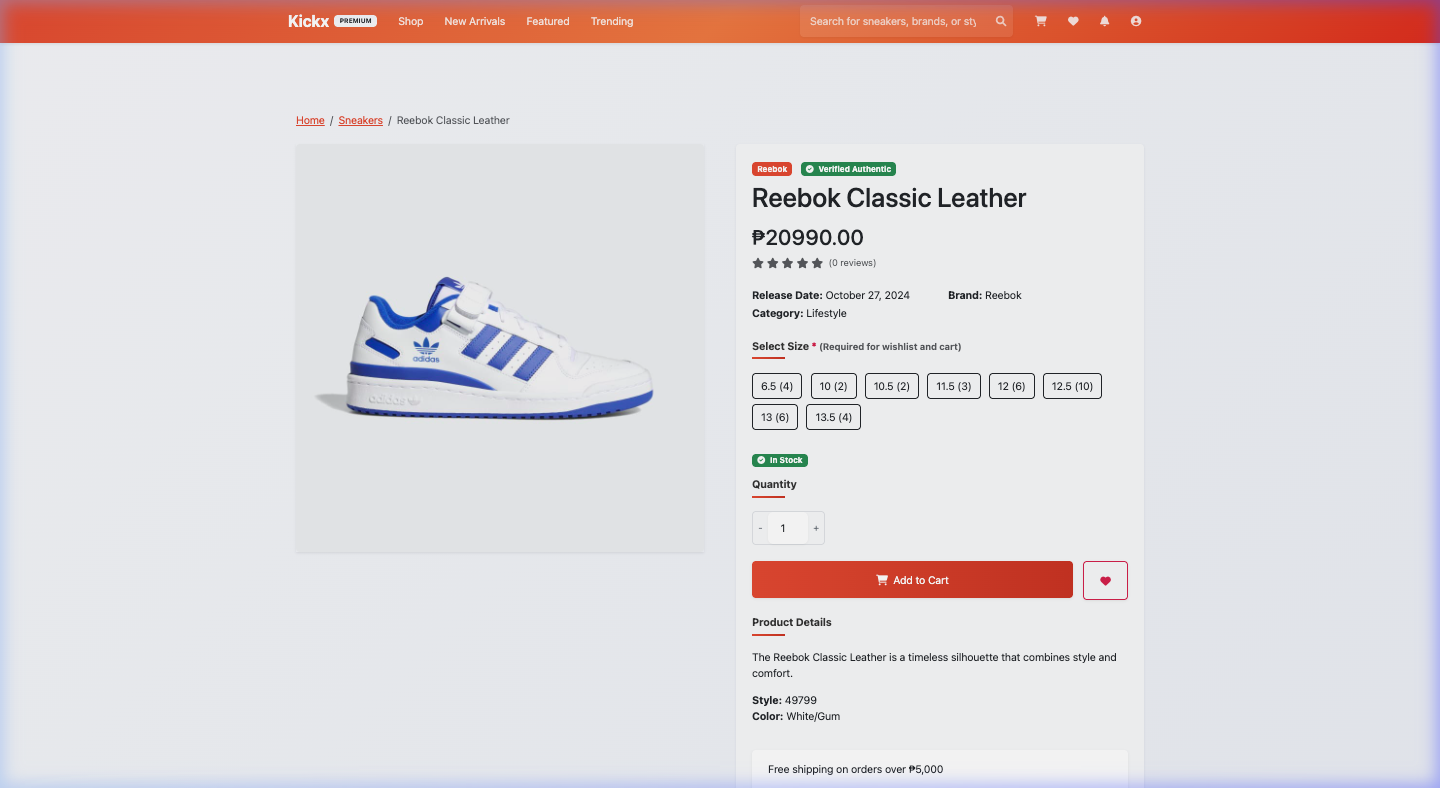Follow the Home breadcrumb link
This screenshot has height=788, width=1440.
310,120
